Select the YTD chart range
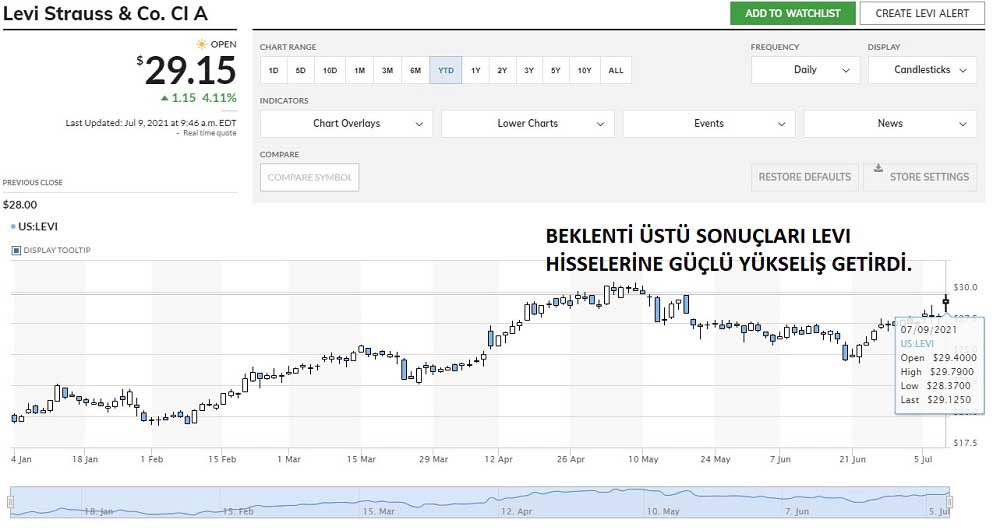 [446, 70]
